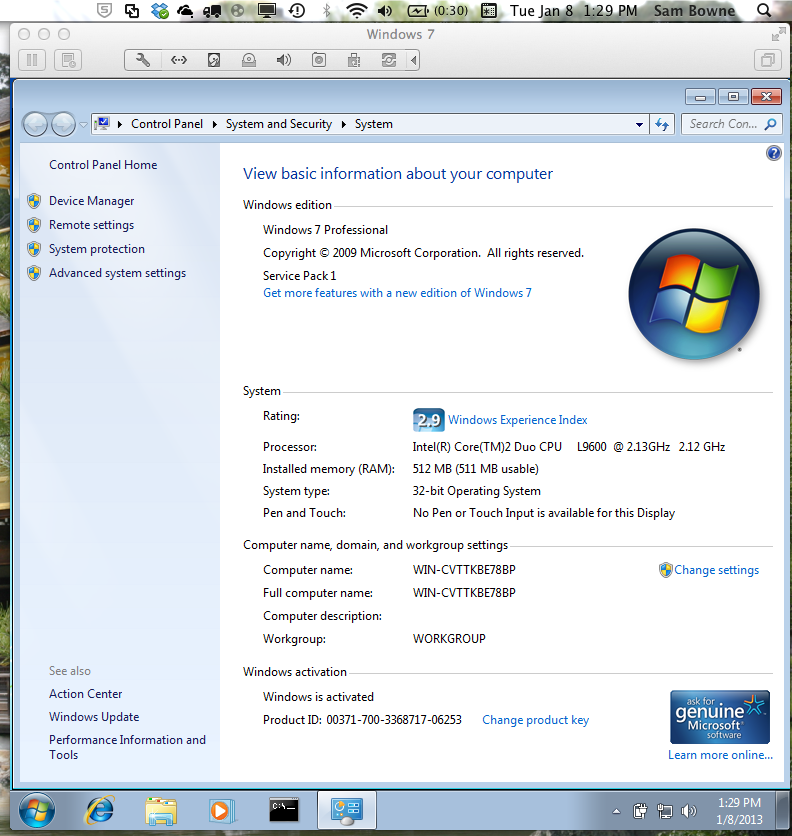Image resolution: width=792 pixels, height=836 pixels.
Task: Click System and Security breadcrumb
Action: pos(278,124)
